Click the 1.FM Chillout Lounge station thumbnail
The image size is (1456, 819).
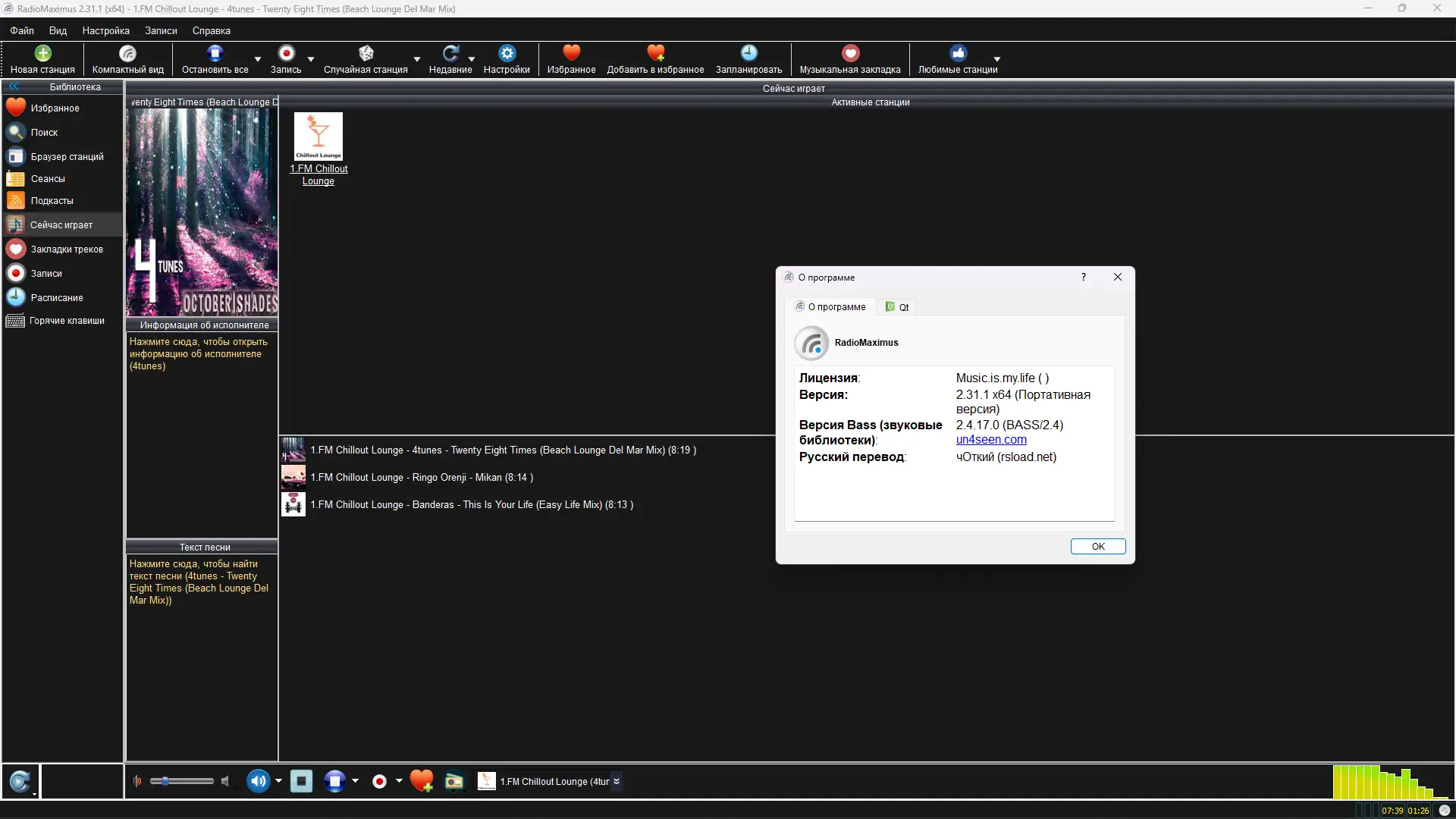(x=318, y=136)
